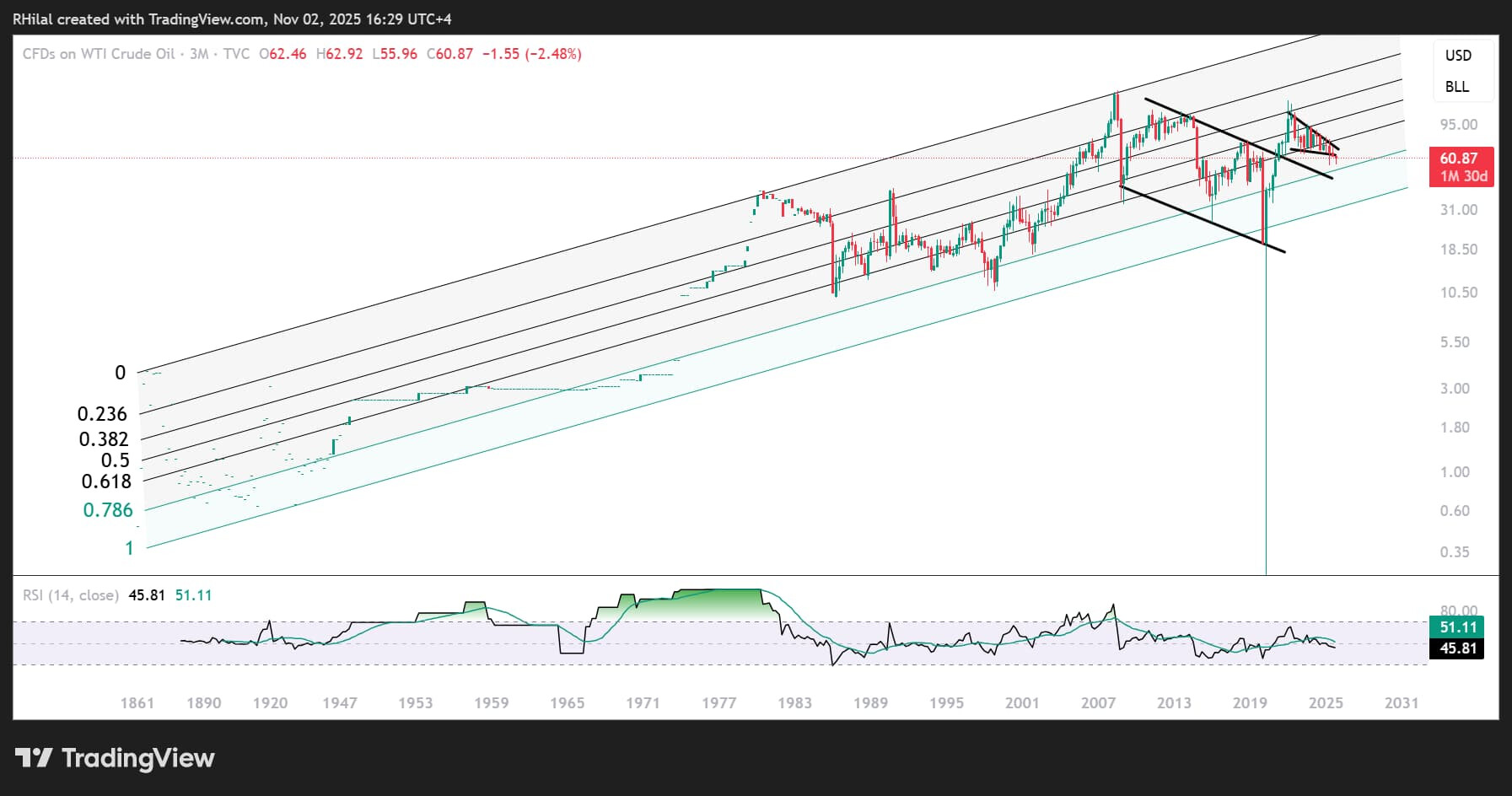This screenshot has height=796, width=1512.
Task: Click the black RSI 45.81 axis tag
Action: pos(1458,648)
